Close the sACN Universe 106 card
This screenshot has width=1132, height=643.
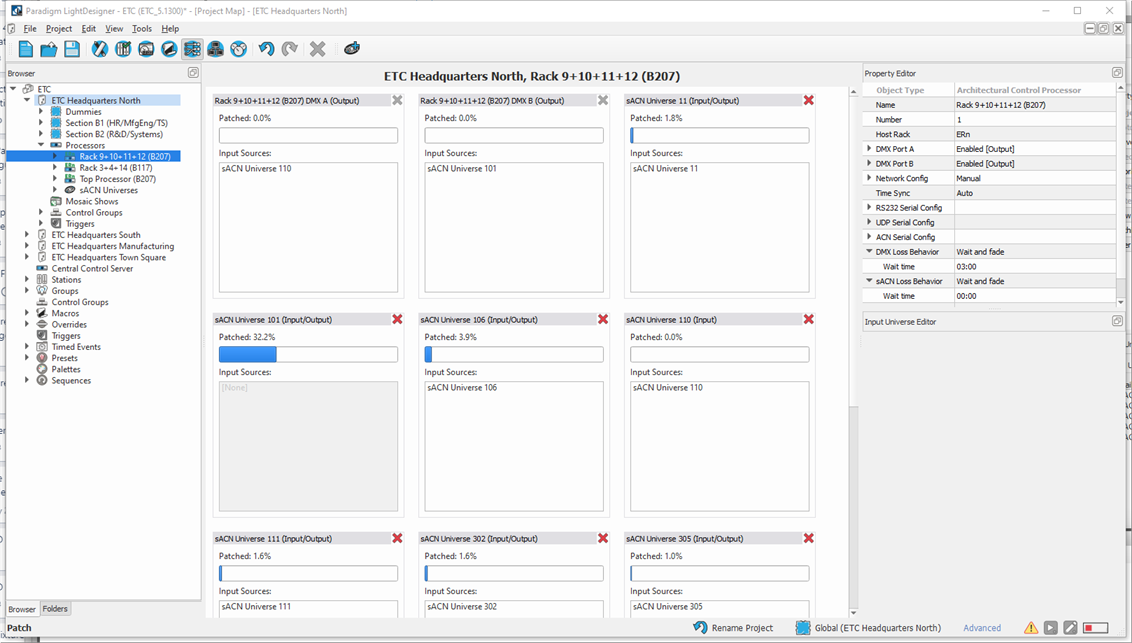point(603,319)
